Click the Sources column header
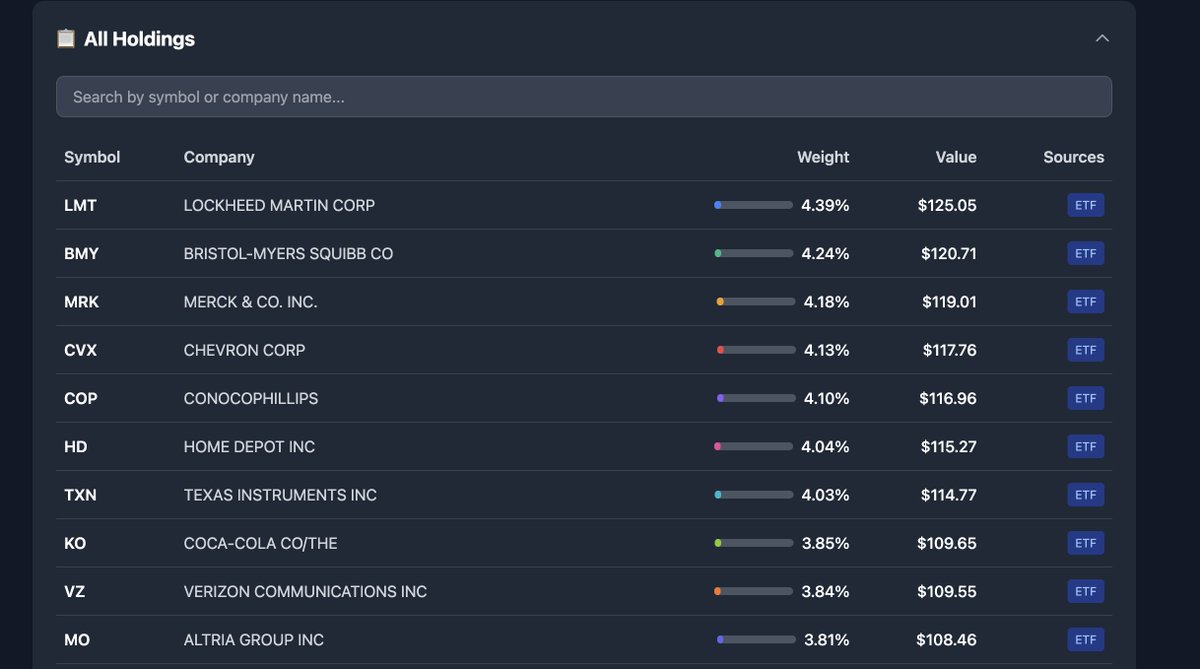1200x669 pixels. (1073, 157)
